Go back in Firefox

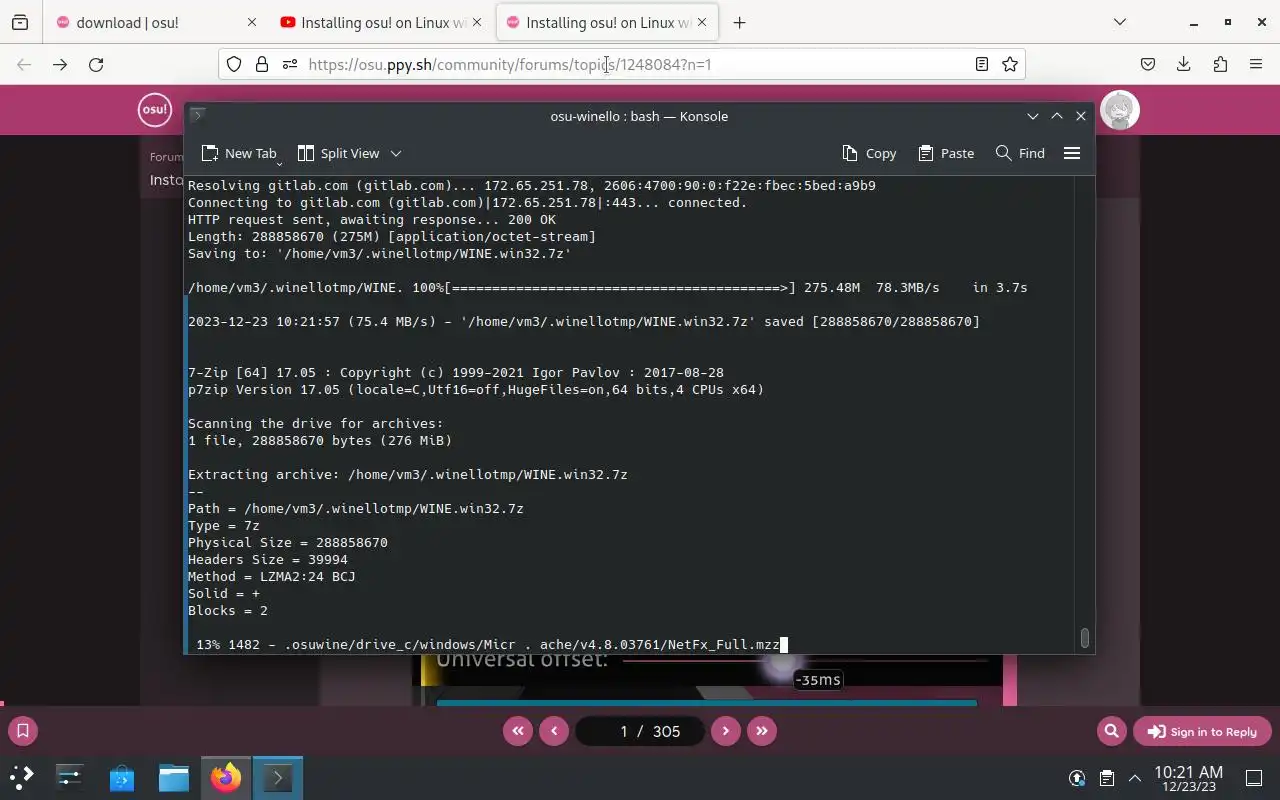24,64
